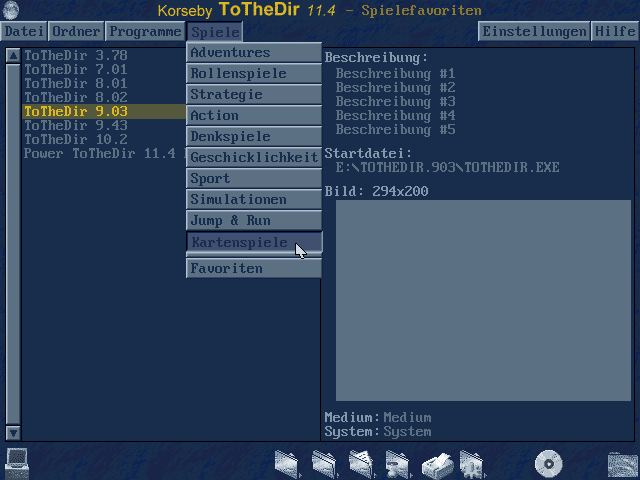Choose Kartenspiele from Spiele menu
The image size is (640, 480).
(x=254, y=242)
